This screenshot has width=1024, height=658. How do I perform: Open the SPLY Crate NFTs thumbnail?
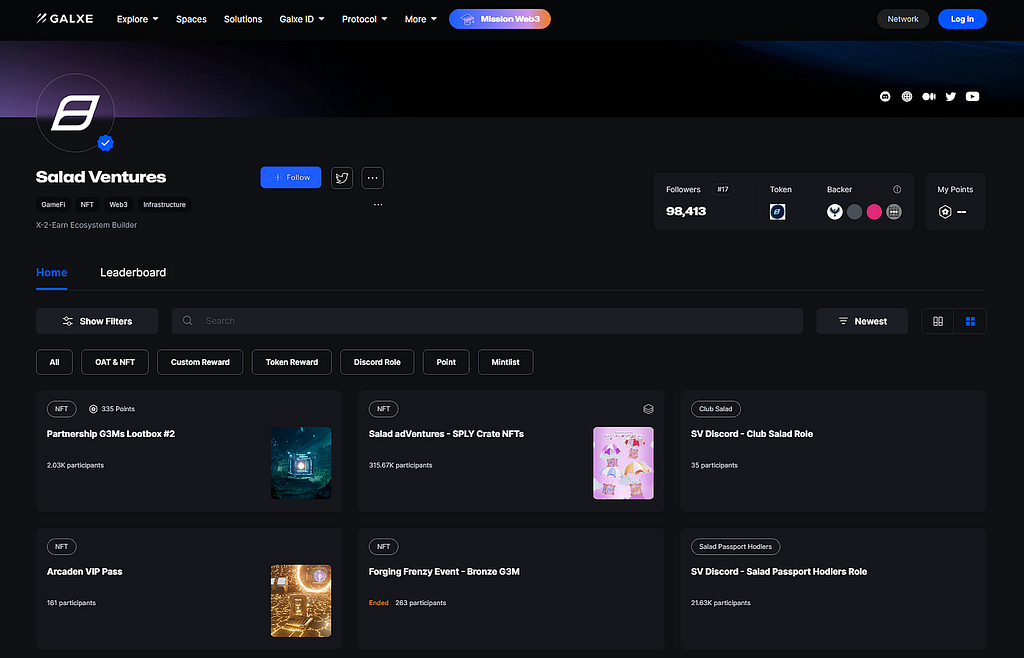click(623, 463)
